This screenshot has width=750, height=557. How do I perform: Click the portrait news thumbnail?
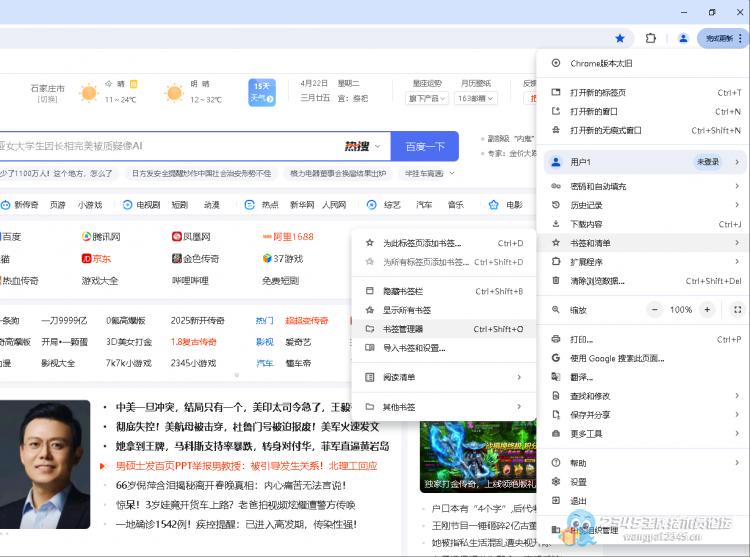pos(45,464)
